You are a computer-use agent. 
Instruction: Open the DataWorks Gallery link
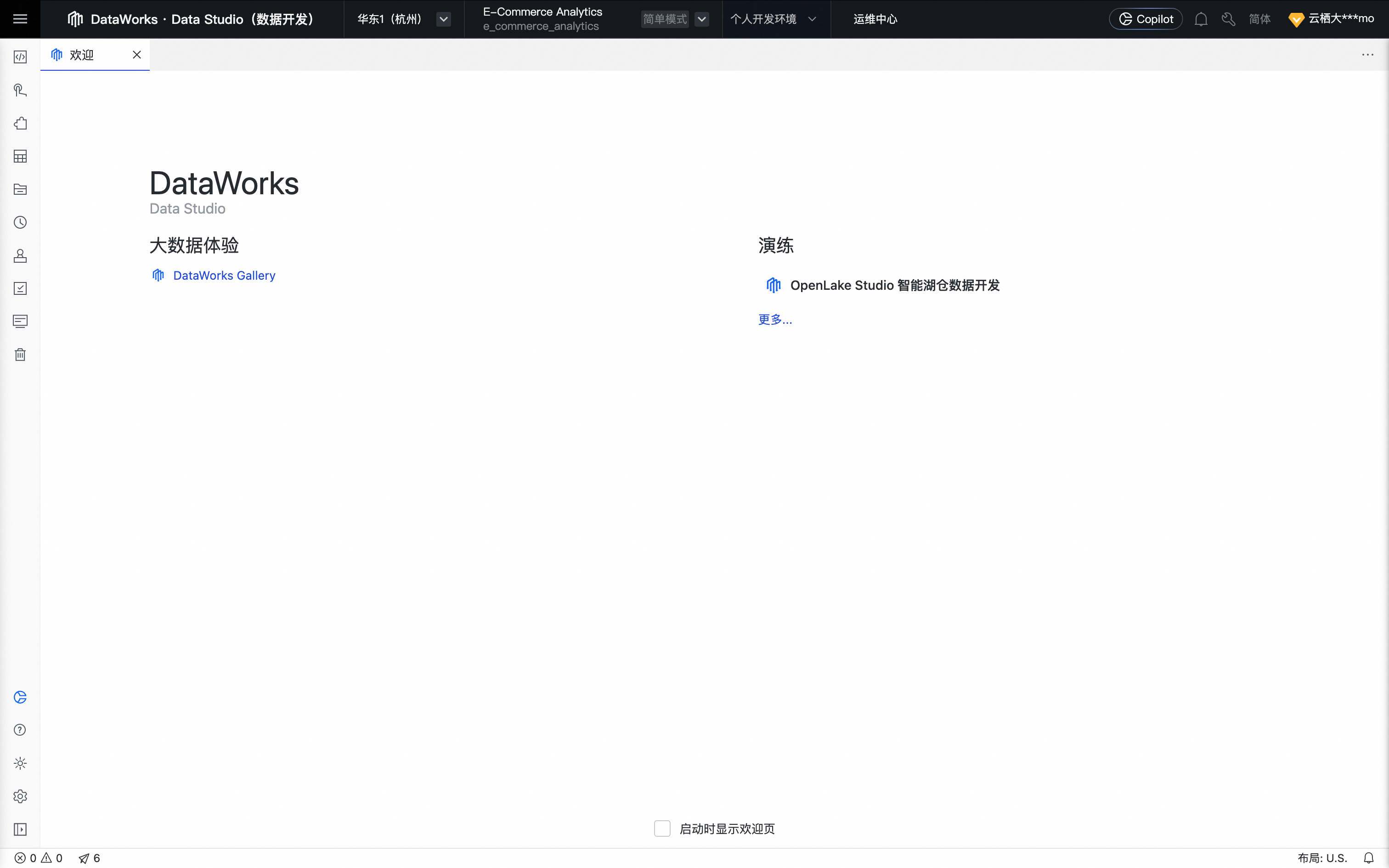coord(224,276)
